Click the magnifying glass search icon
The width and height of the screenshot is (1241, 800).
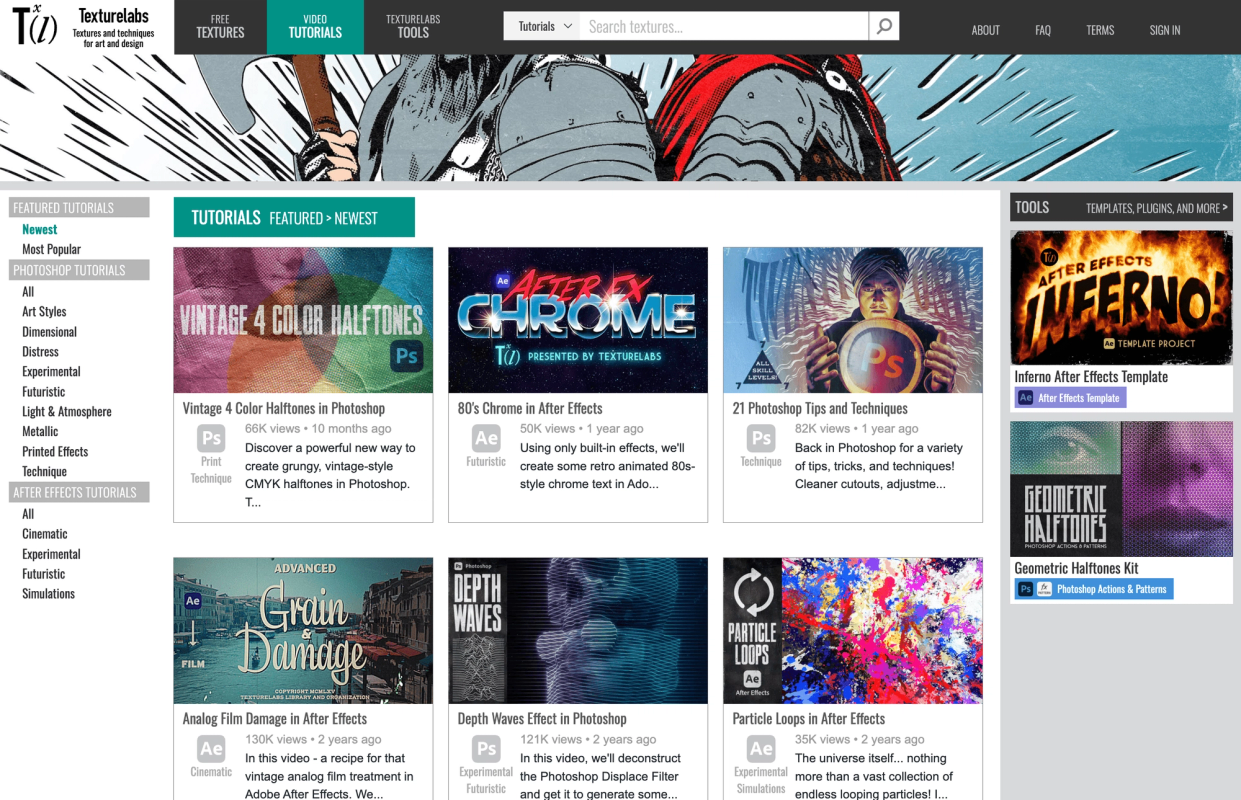[884, 27]
